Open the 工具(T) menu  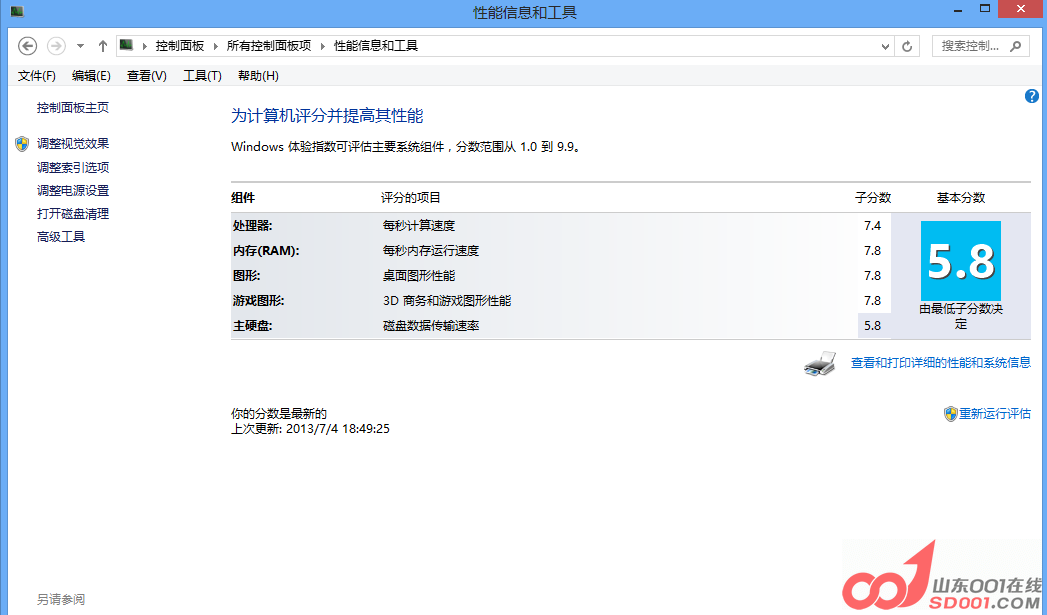(202, 76)
